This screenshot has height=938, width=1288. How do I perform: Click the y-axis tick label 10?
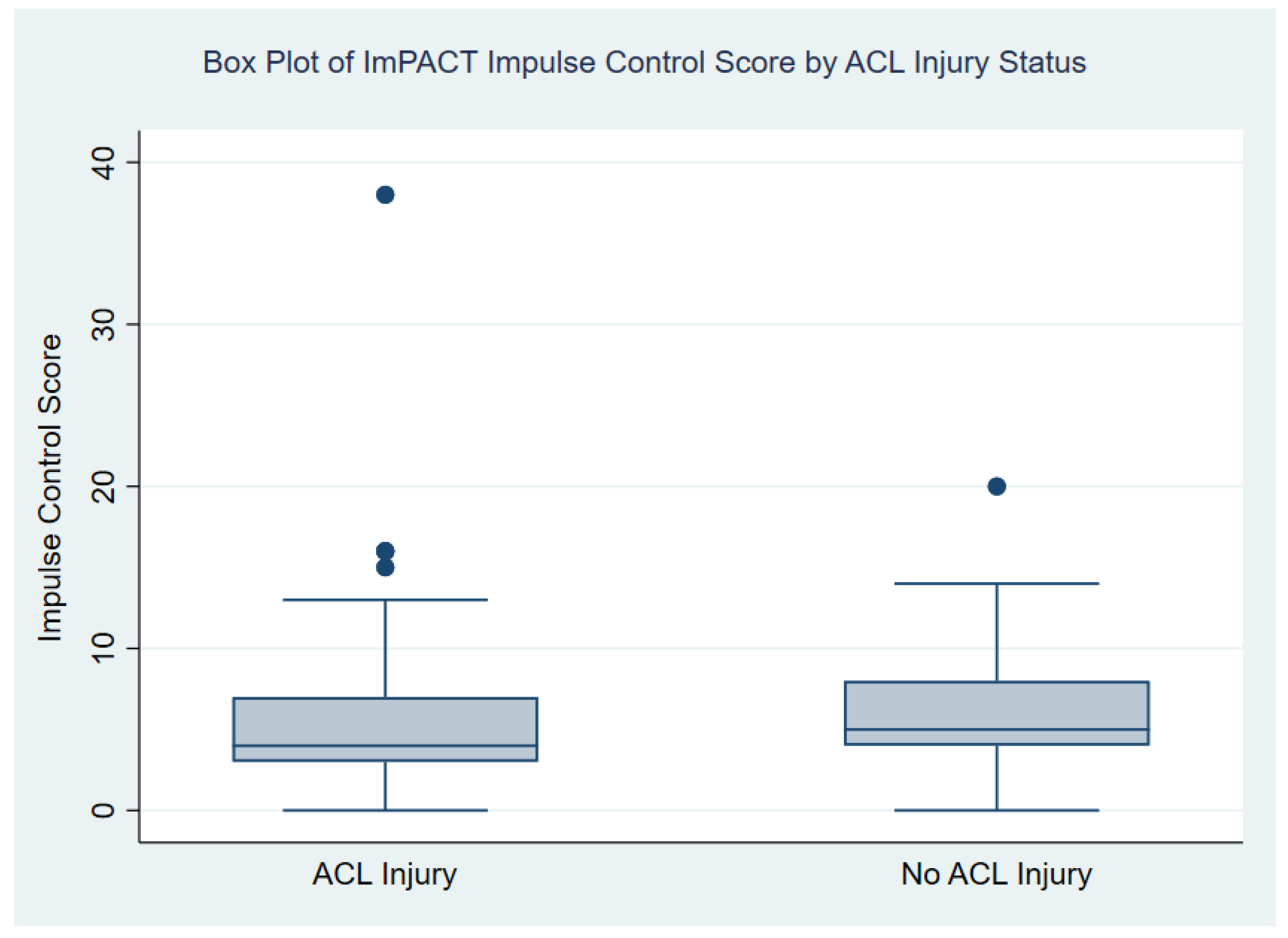point(103,648)
